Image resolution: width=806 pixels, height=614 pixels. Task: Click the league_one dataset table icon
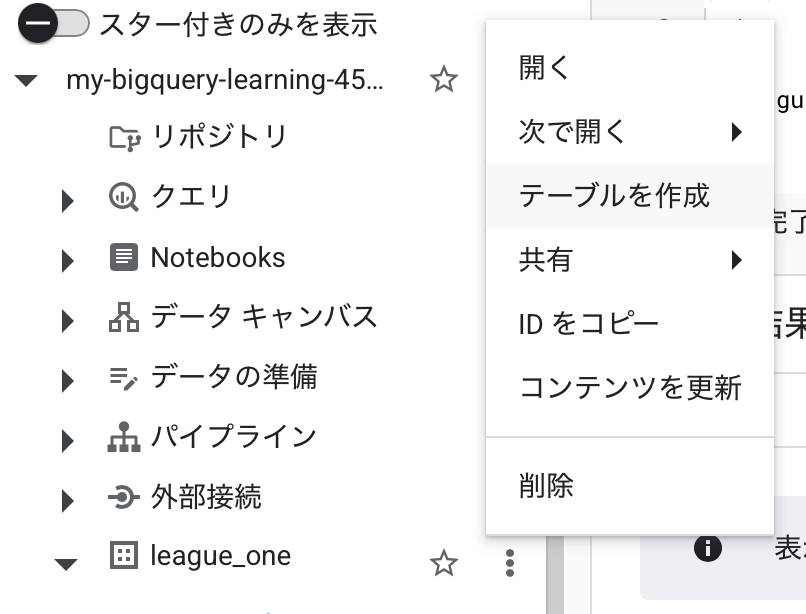tap(126, 557)
